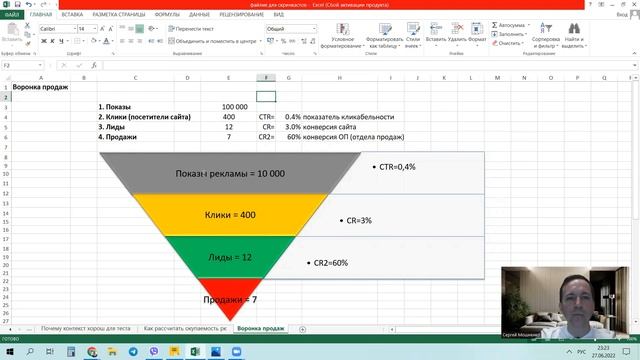Open Форматировать как таблицу gallery
Screen dimensions: 640x360
coord(384,35)
